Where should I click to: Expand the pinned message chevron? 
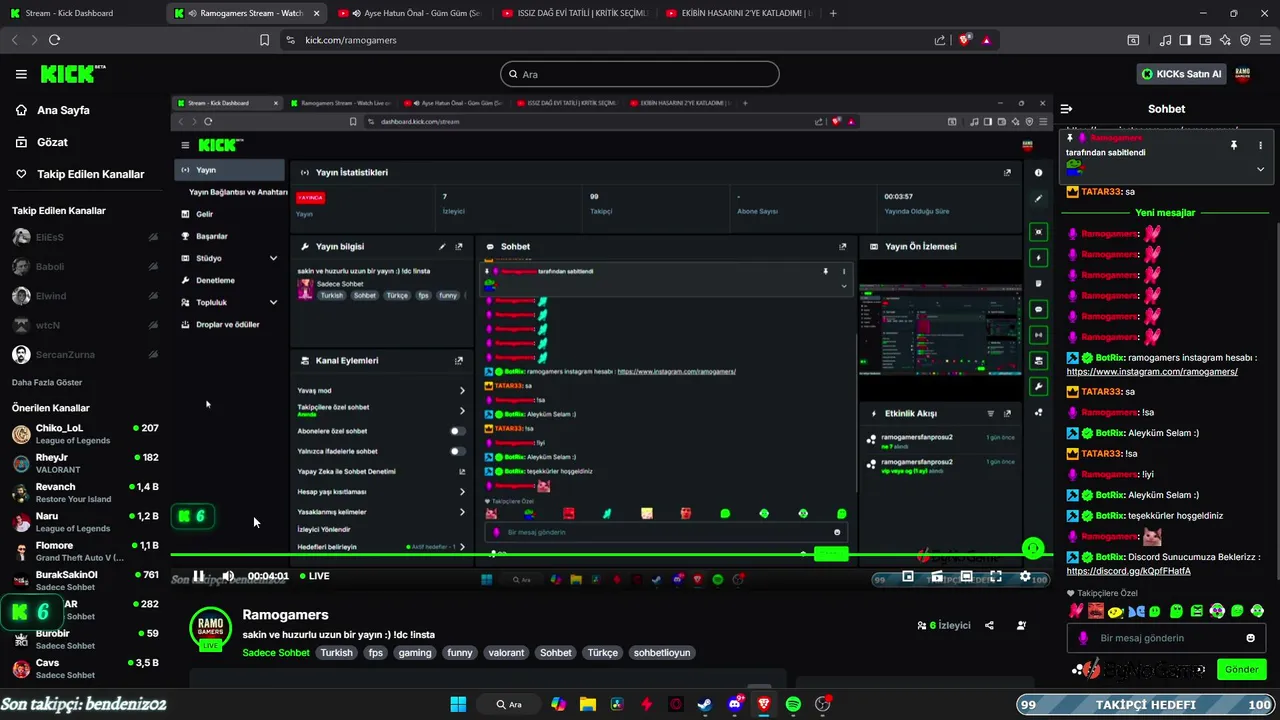pos(1260,169)
